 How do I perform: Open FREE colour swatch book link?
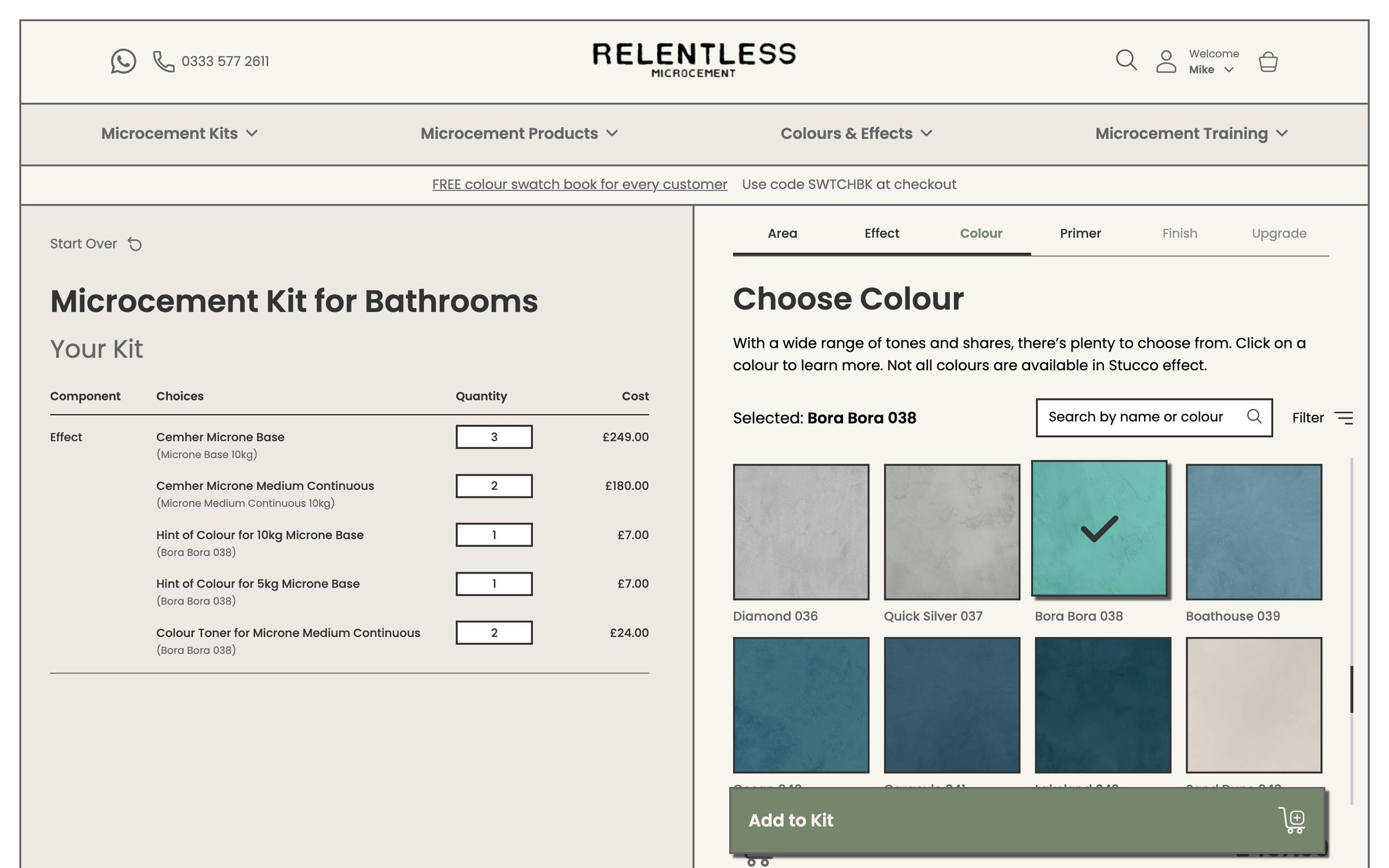click(x=579, y=185)
